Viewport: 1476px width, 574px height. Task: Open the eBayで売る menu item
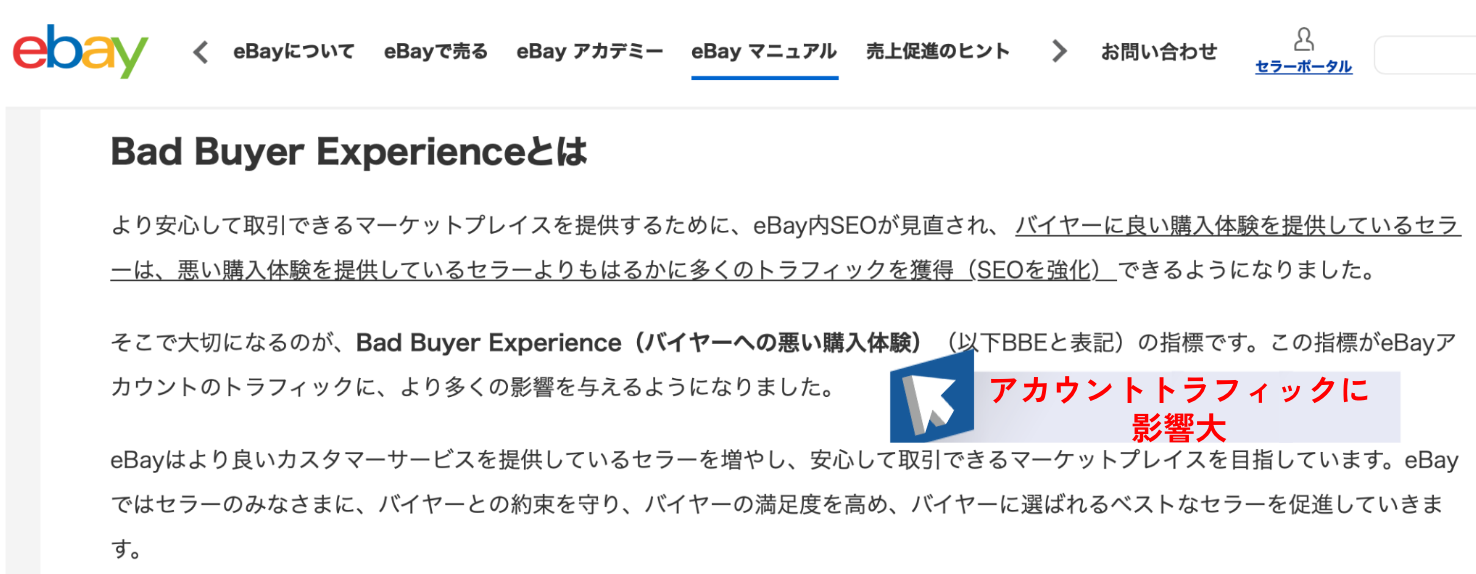[436, 52]
